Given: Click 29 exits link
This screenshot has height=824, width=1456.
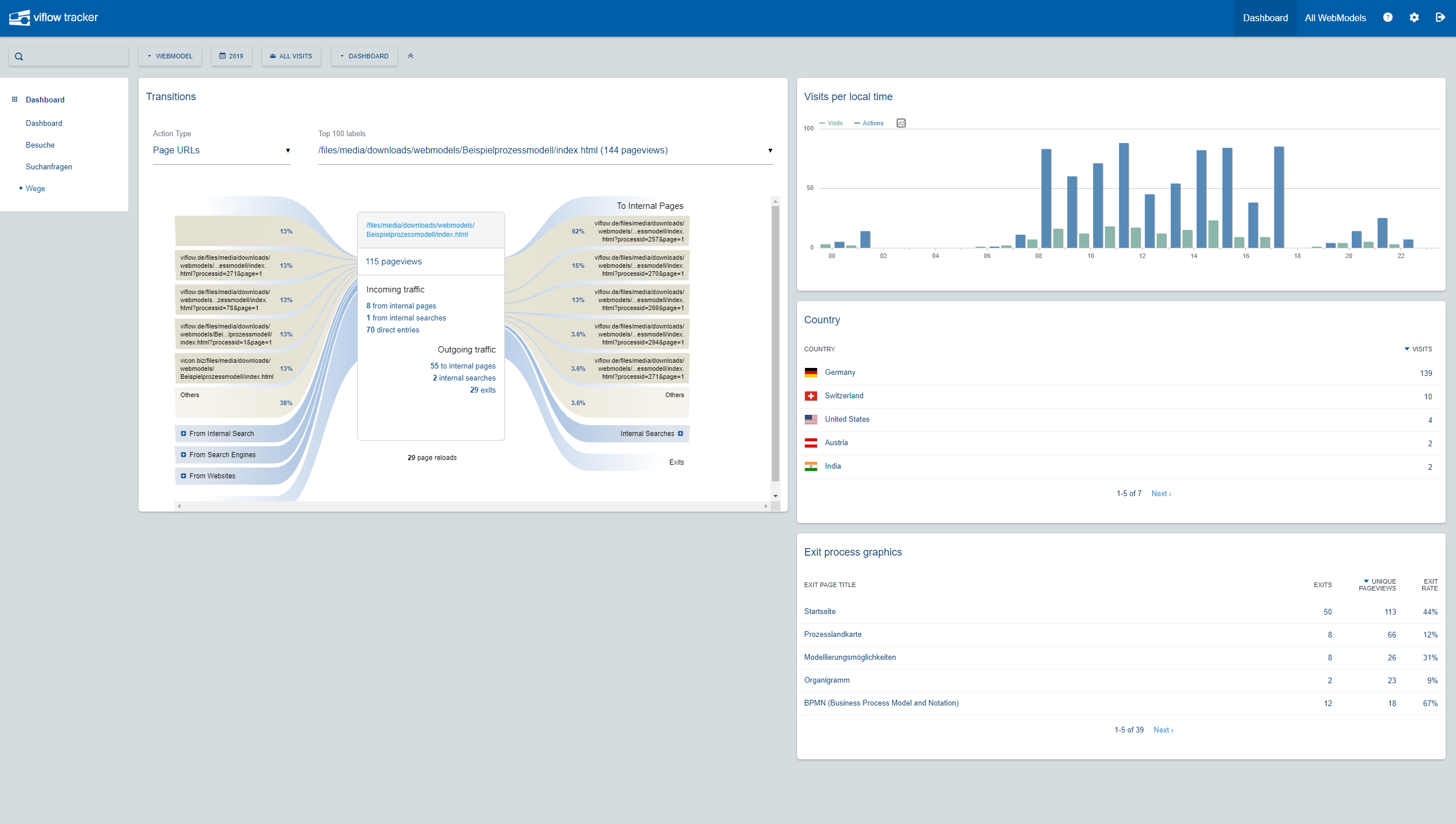Looking at the screenshot, I should [x=483, y=390].
